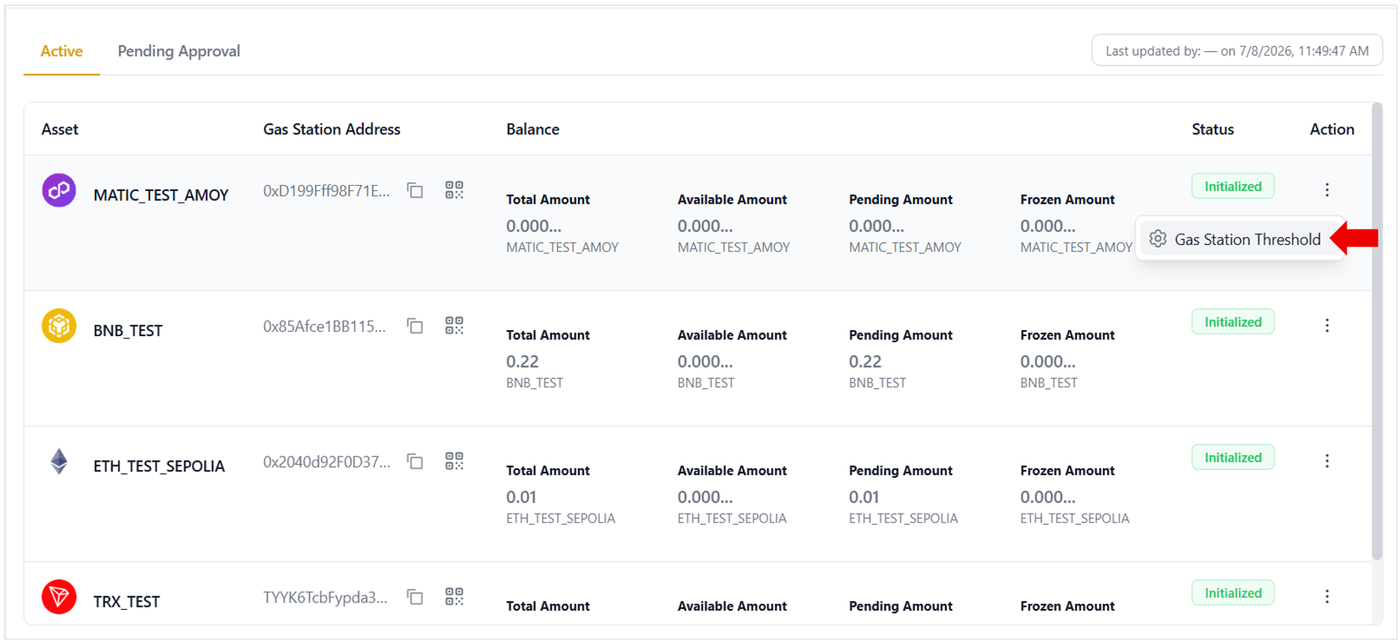Image resolution: width=1400 pixels, height=643 pixels.
Task: Click the BNB_TEST Pending Amount value 0.22
Action: pyautogui.click(x=865, y=362)
